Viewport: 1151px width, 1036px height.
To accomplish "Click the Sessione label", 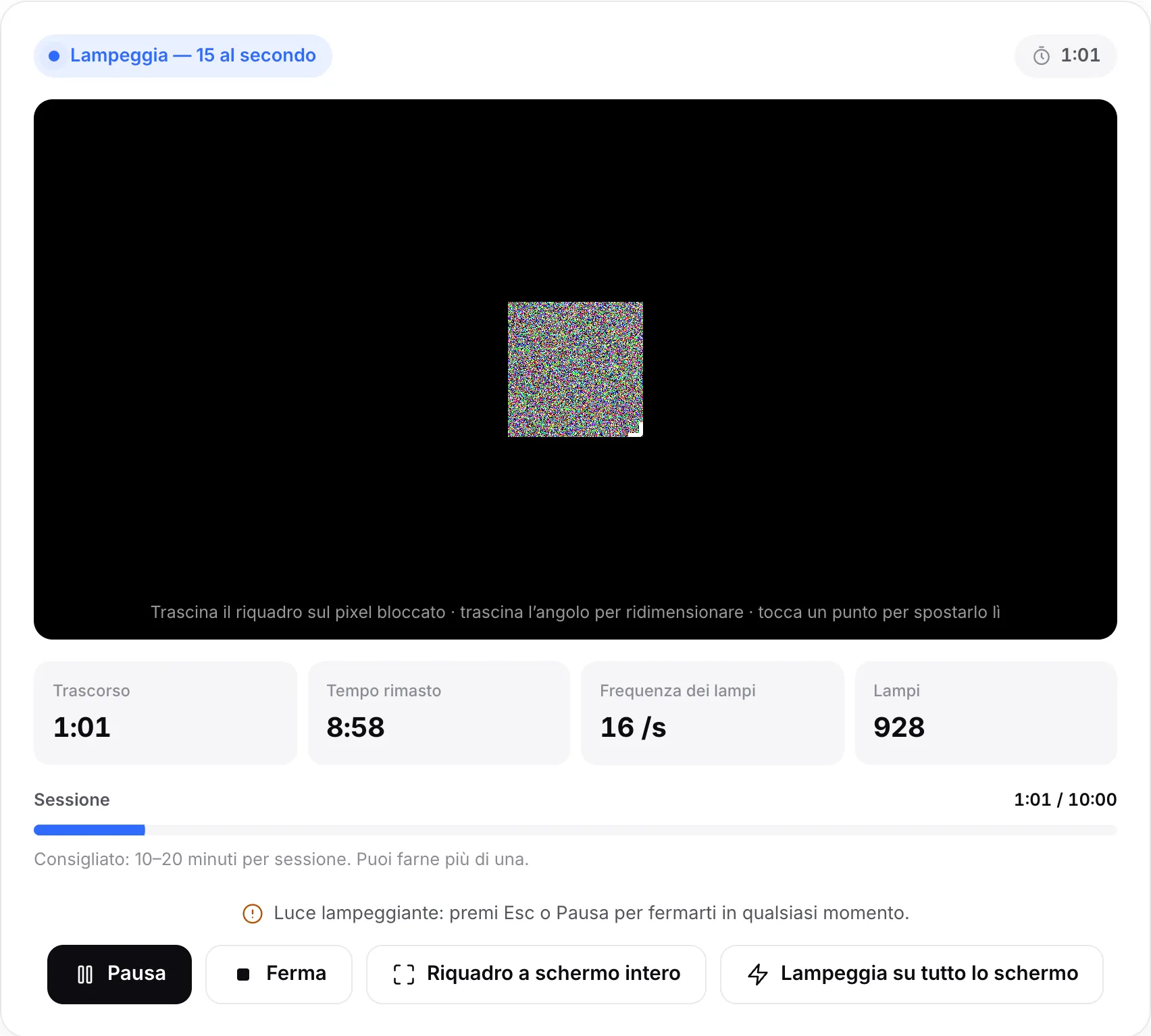I will (x=72, y=800).
